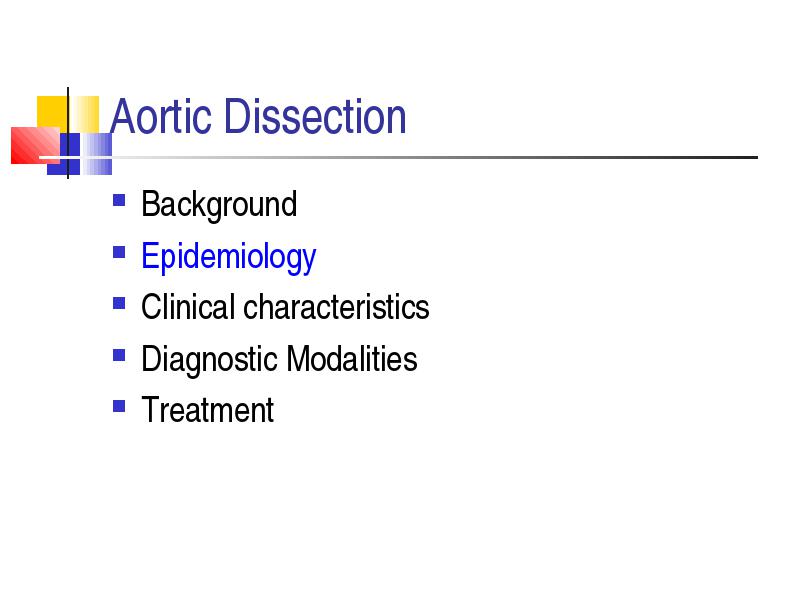Click the bullet marker beside Clinical characteristics
Image resolution: width=800 pixels, height=600 pixels.
click(x=119, y=303)
